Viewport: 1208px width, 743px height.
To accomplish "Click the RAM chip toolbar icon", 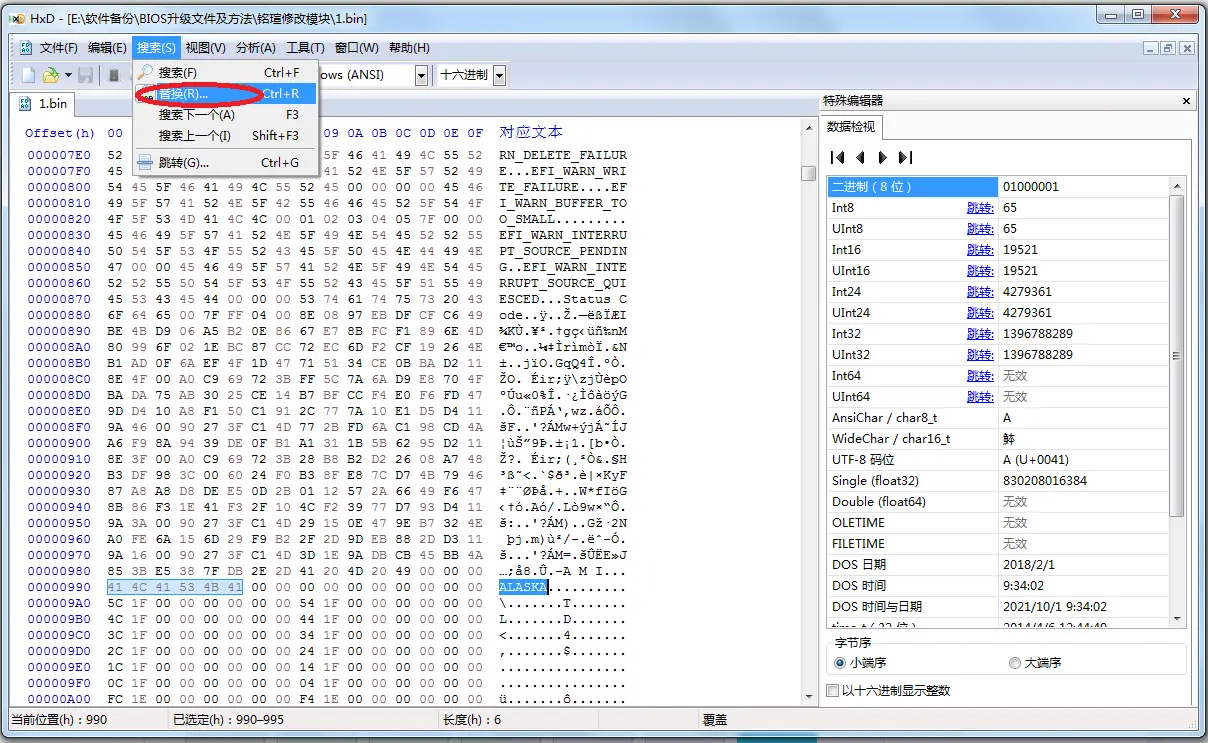I will [114, 75].
